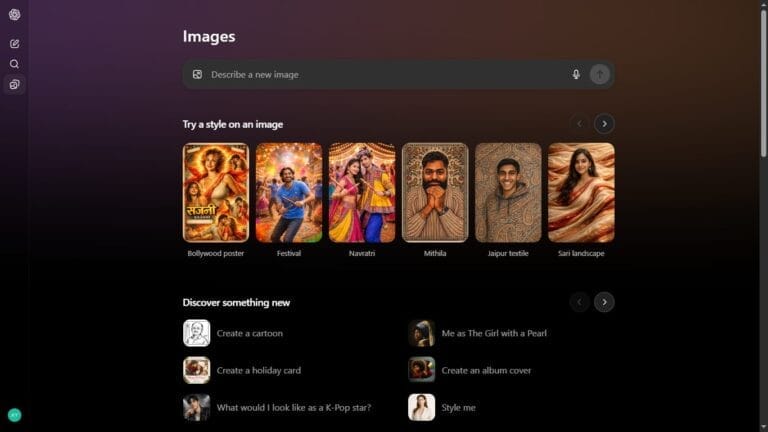Click the Navratri caption label

[x=362, y=253]
